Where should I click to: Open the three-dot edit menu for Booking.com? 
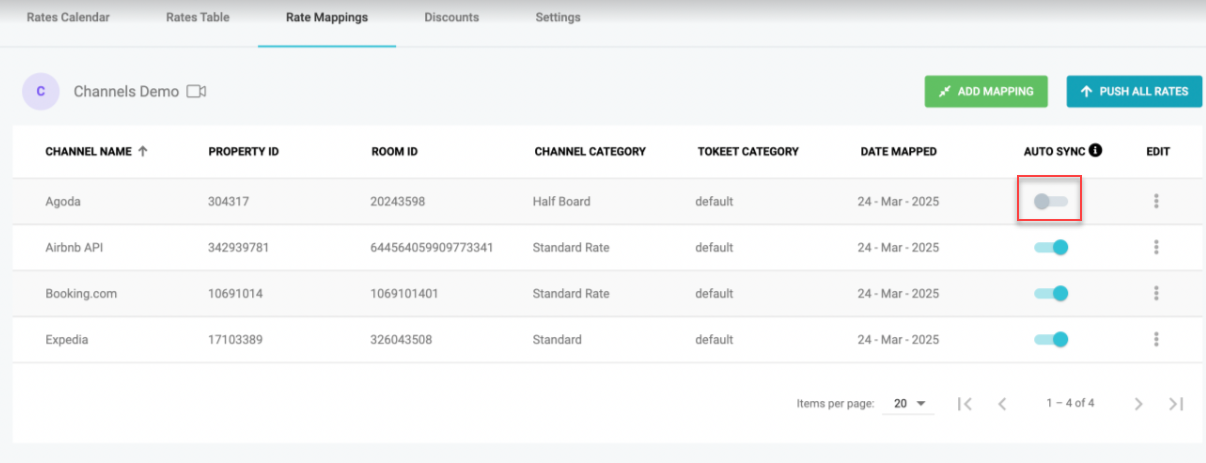click(x=1156, y=293)
